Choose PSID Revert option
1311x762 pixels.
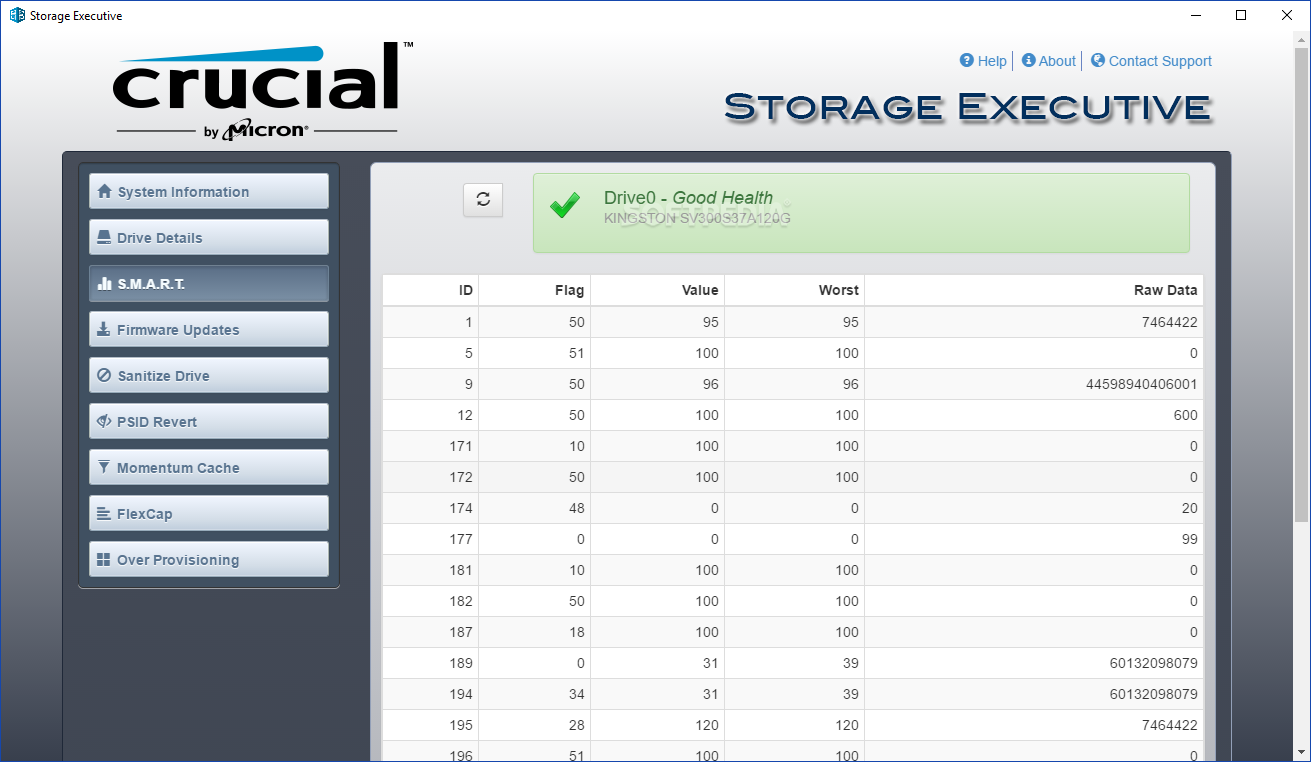(209, 421)
